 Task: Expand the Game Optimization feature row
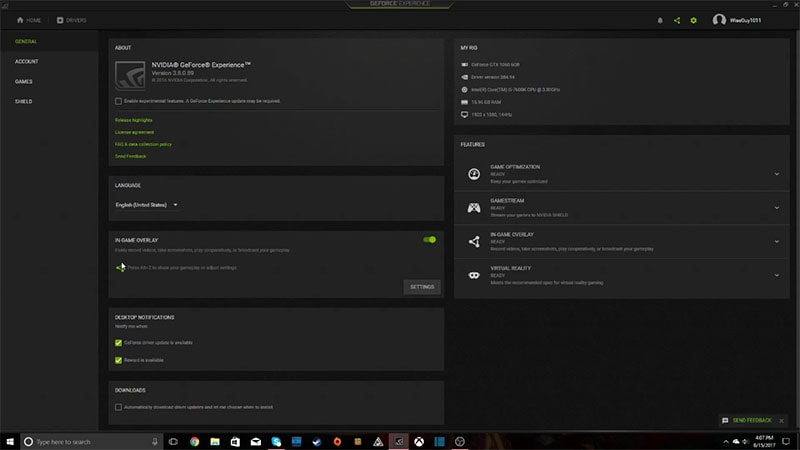777,174
